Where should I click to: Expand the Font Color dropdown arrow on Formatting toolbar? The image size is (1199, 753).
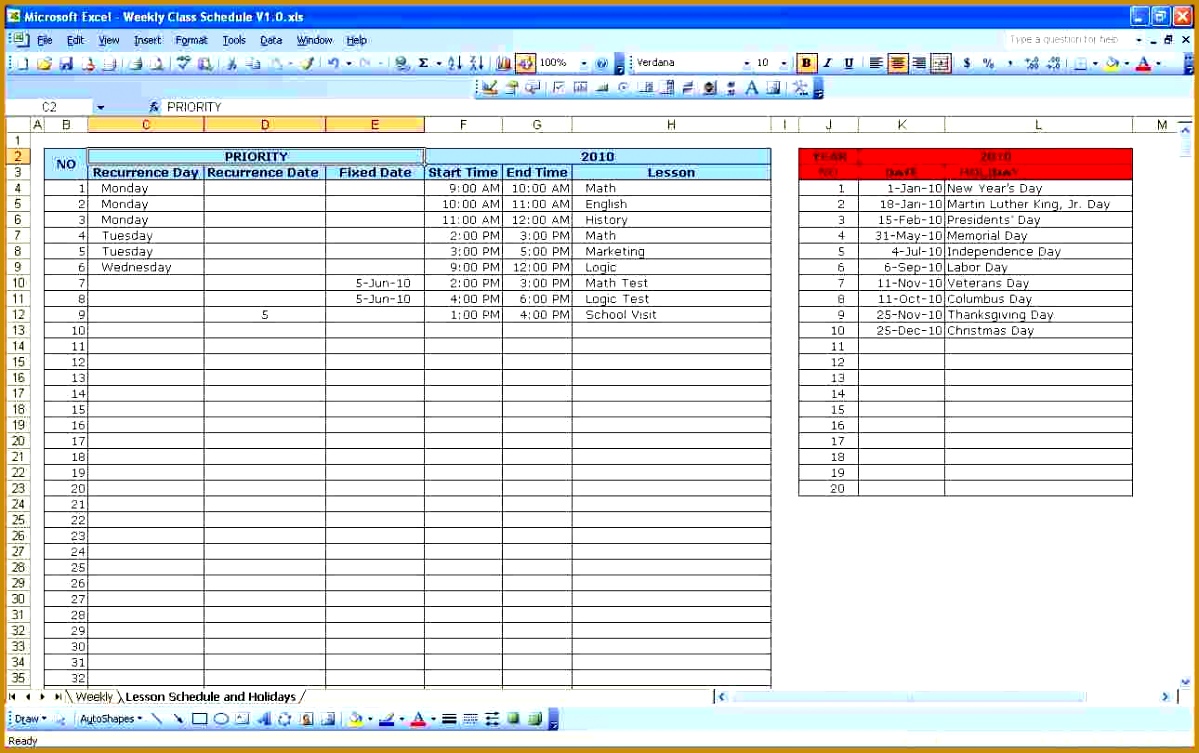tap(1159, 63)
